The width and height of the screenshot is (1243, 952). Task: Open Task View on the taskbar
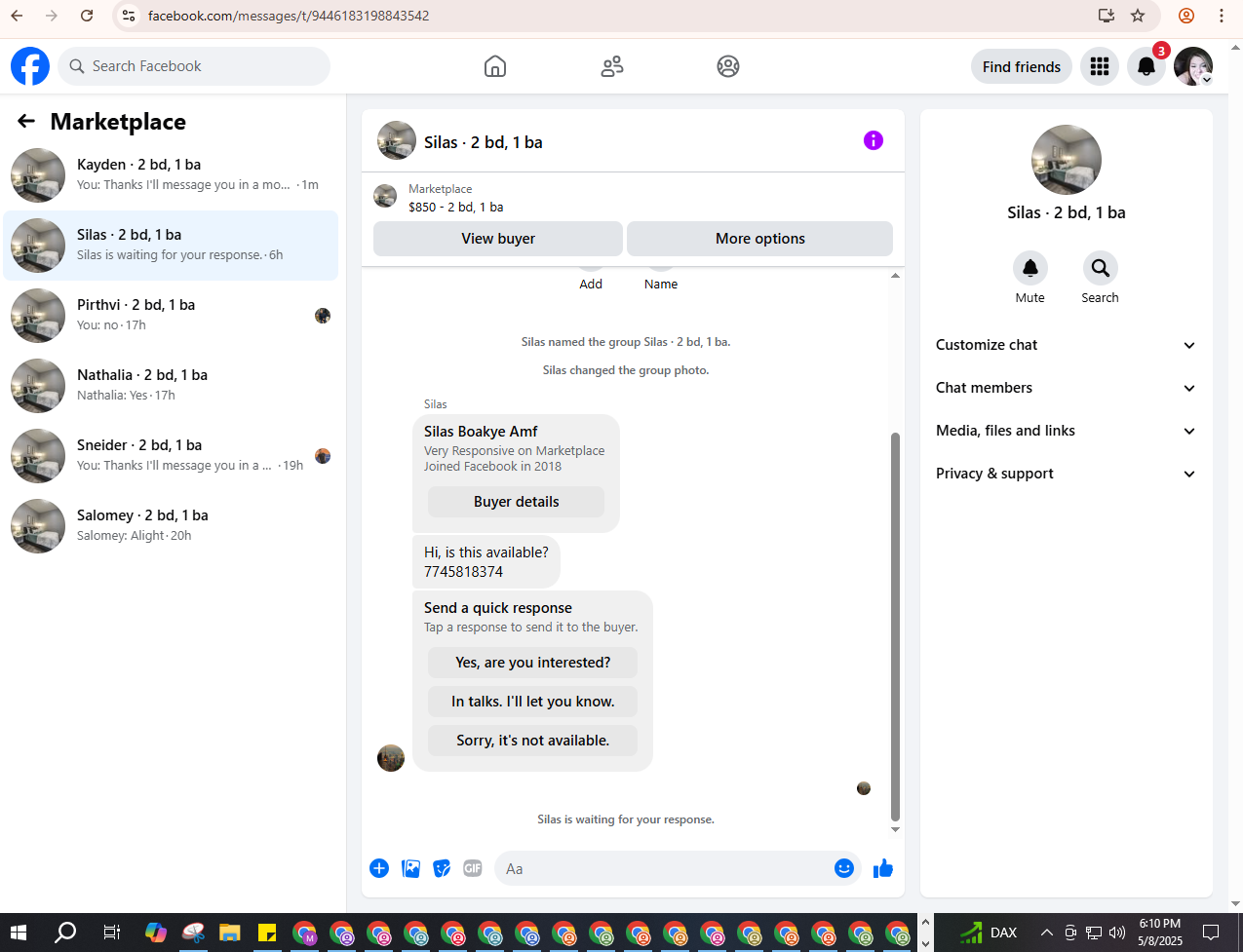click(x=111, y=933)
